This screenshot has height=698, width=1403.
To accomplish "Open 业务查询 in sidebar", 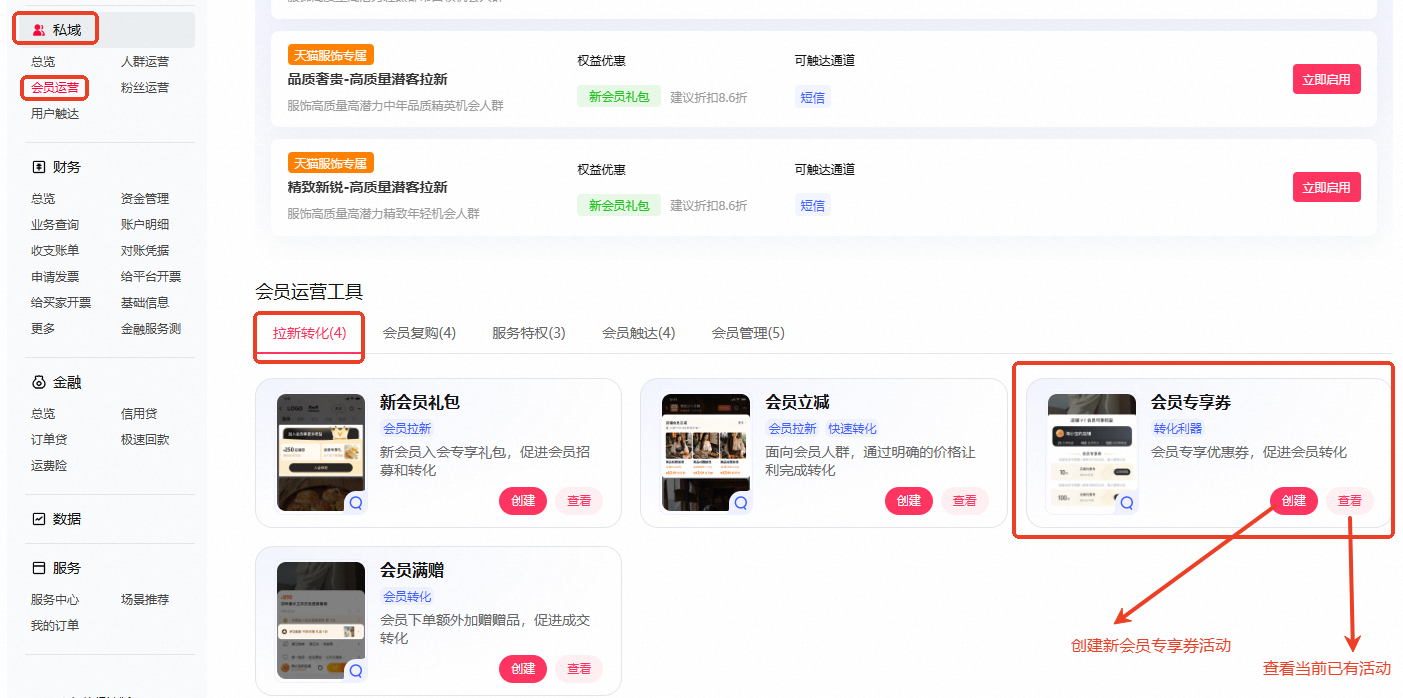I will coord(55,225).
